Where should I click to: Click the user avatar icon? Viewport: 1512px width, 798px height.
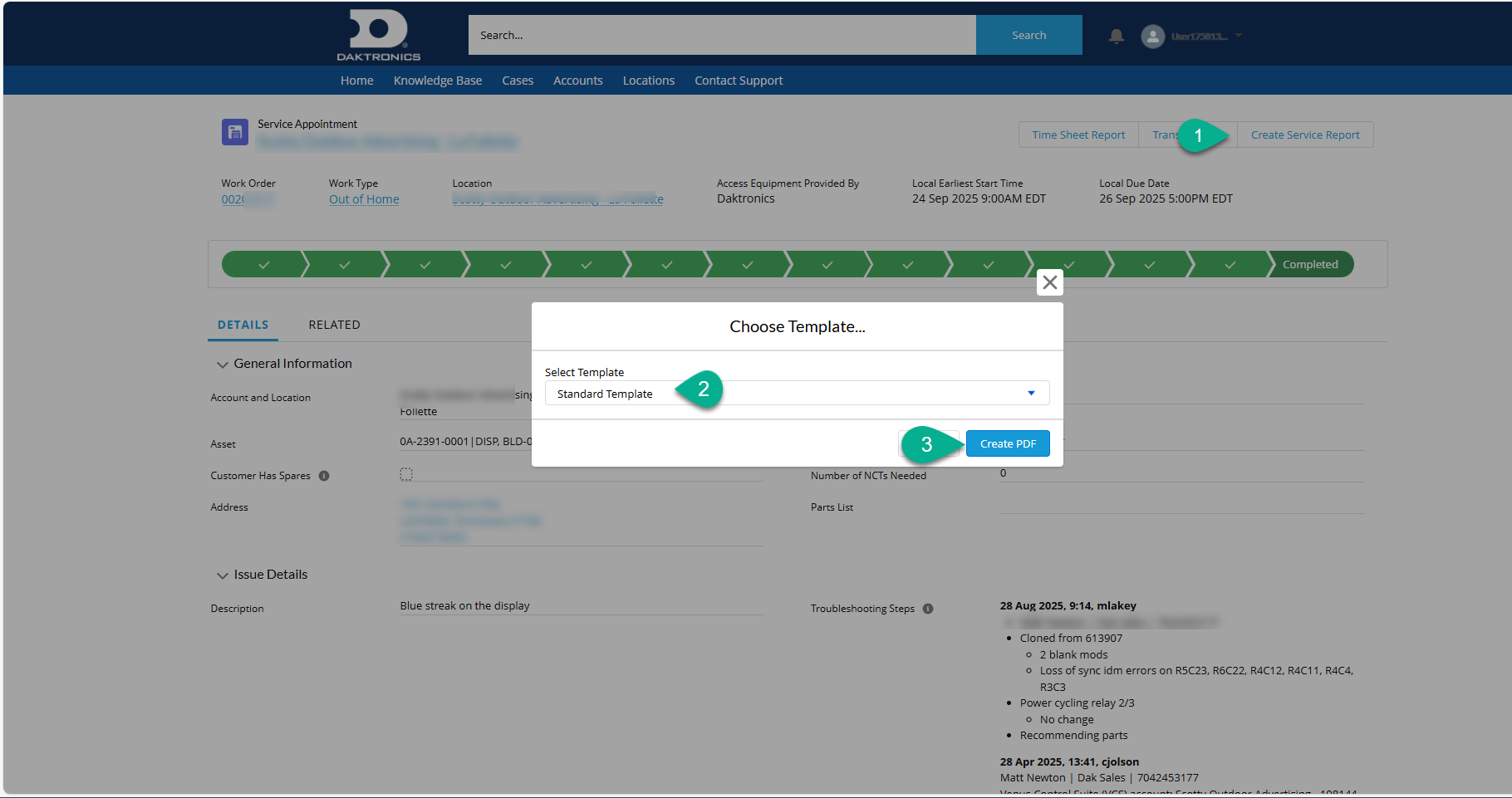tap(1152, 36)
